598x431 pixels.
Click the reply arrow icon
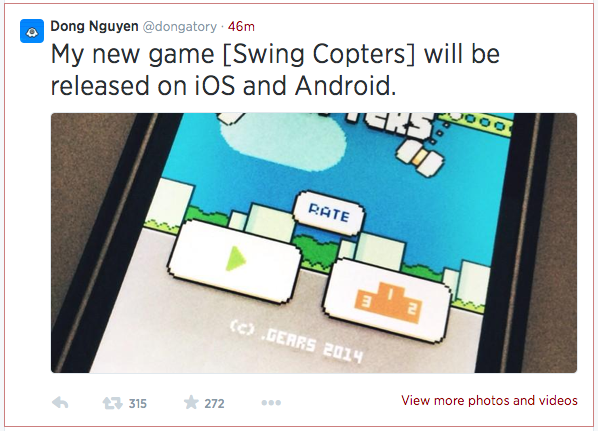coord(60,403)
